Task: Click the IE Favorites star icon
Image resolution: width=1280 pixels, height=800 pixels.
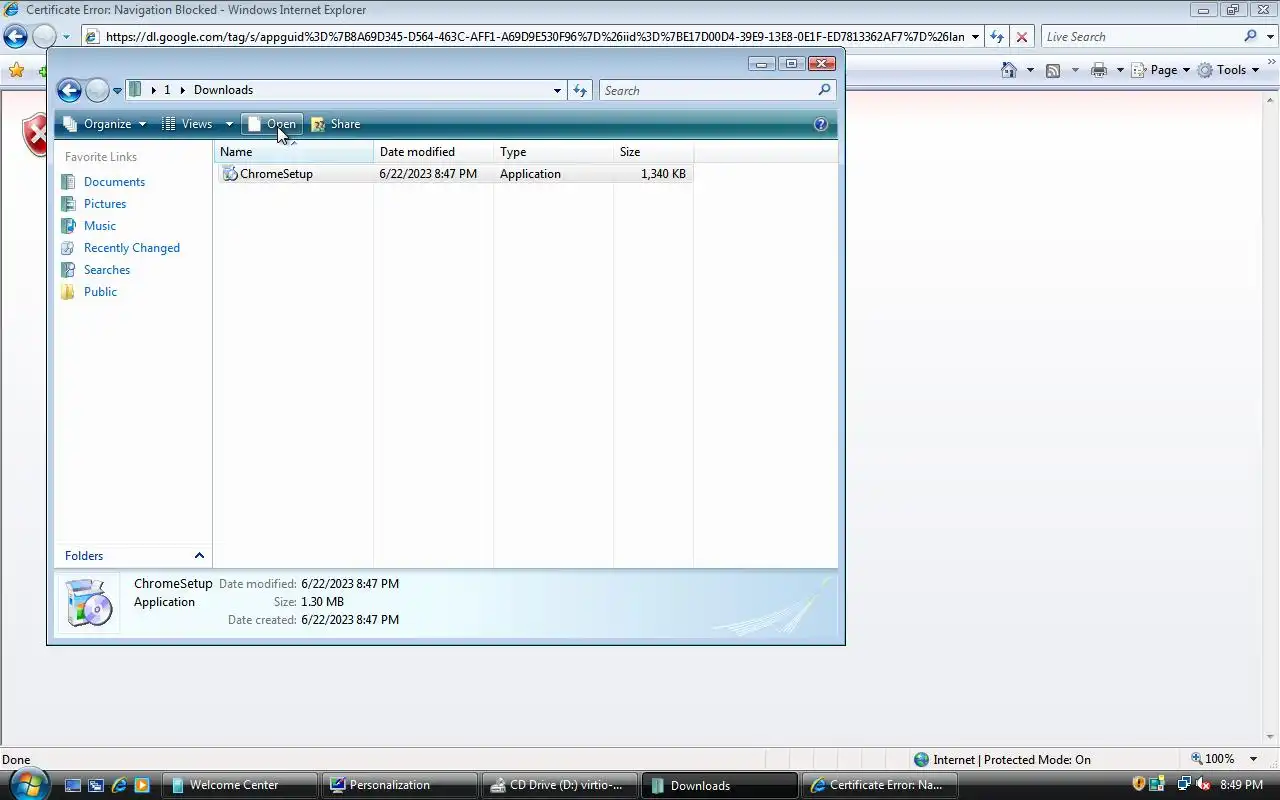Action: [16, 70]
